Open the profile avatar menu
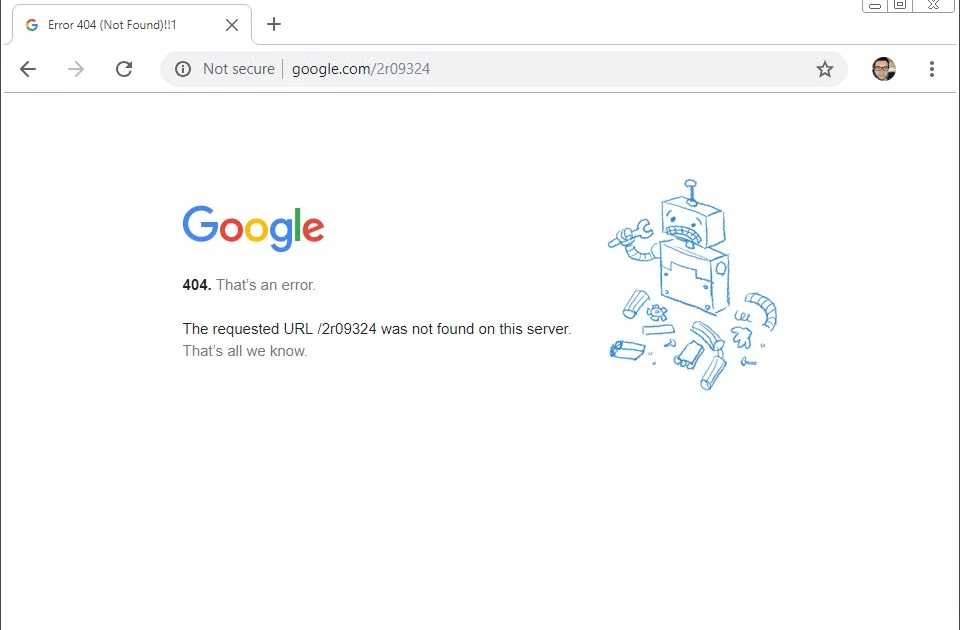960x630 pixels. [x=883, y=69]
